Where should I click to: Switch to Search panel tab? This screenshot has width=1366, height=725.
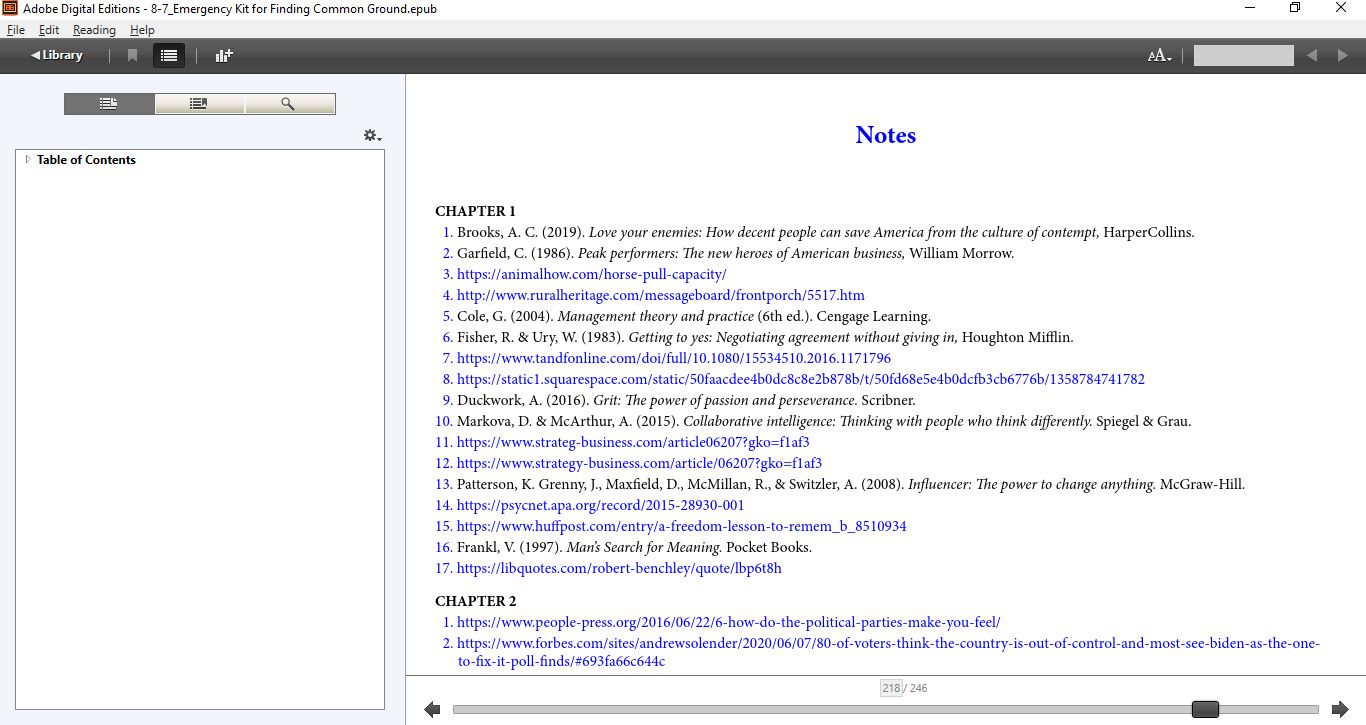(x=289, y=104)
